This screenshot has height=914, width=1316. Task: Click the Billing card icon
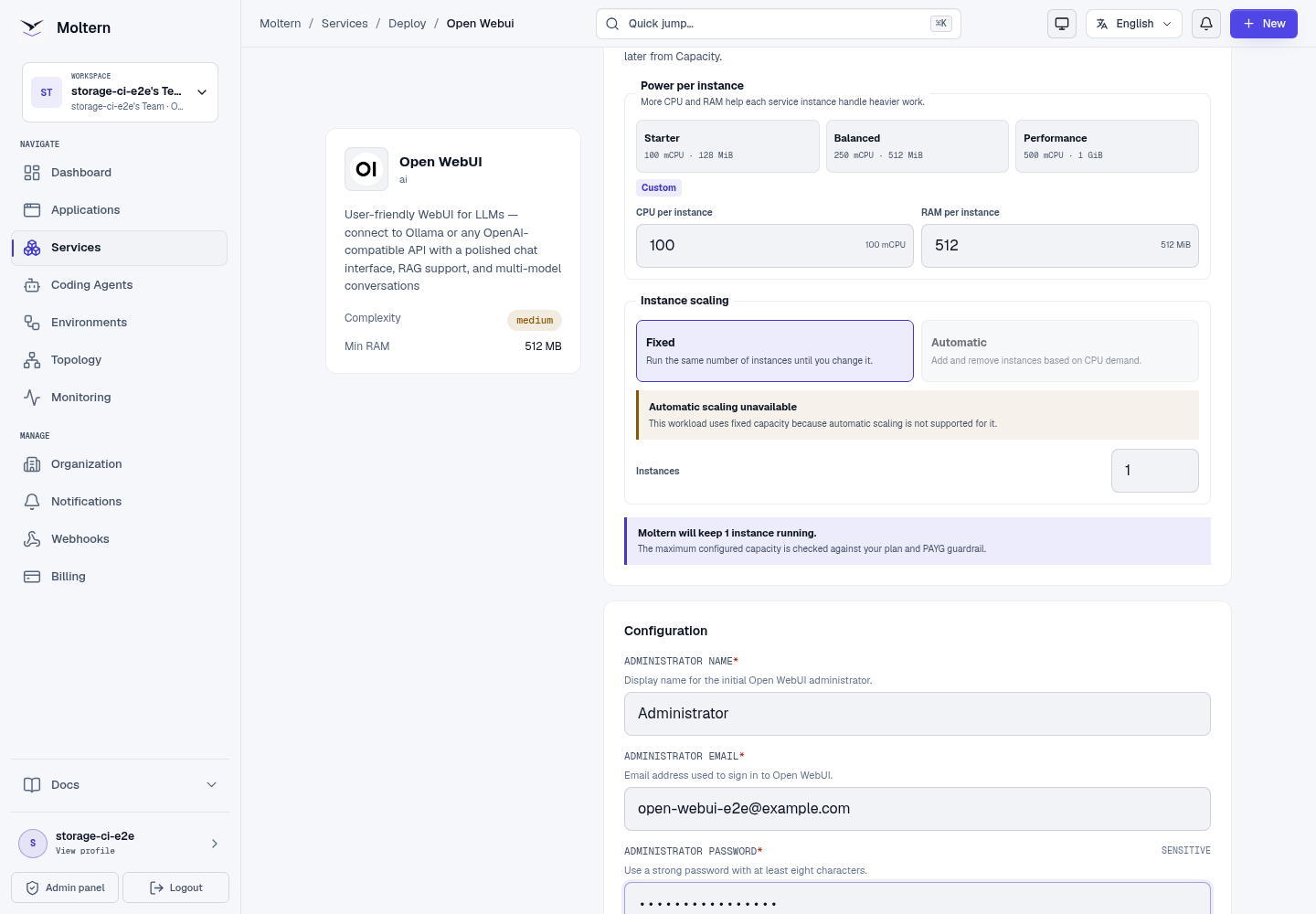[x=32, y=577]
